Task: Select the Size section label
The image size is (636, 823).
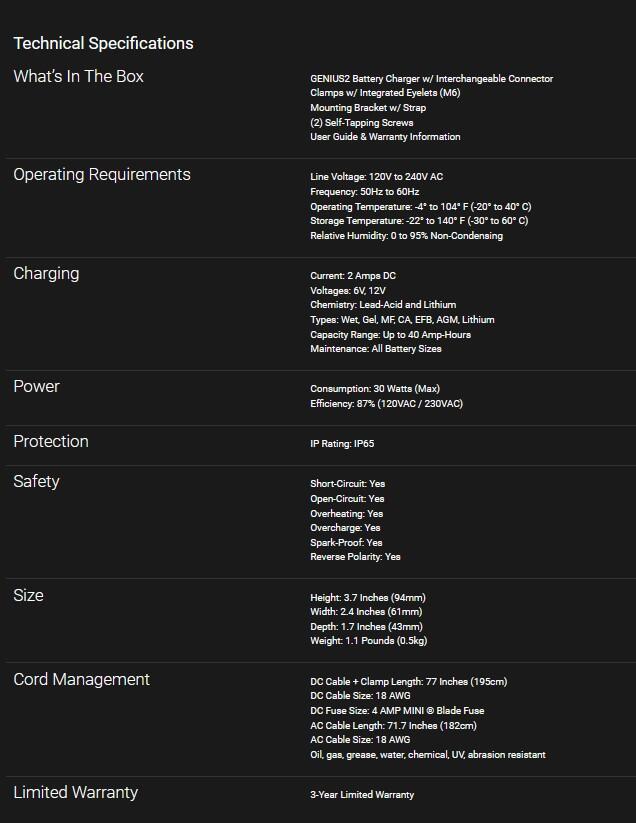Action: 28,596
